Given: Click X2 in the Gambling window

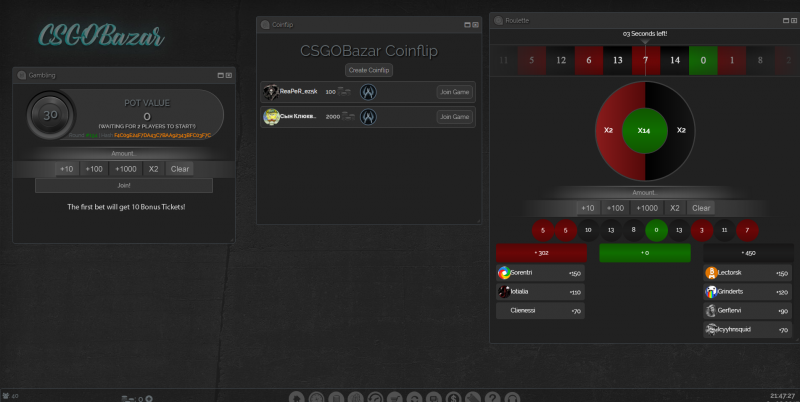Looking at the screenshot, I should 154,169.
